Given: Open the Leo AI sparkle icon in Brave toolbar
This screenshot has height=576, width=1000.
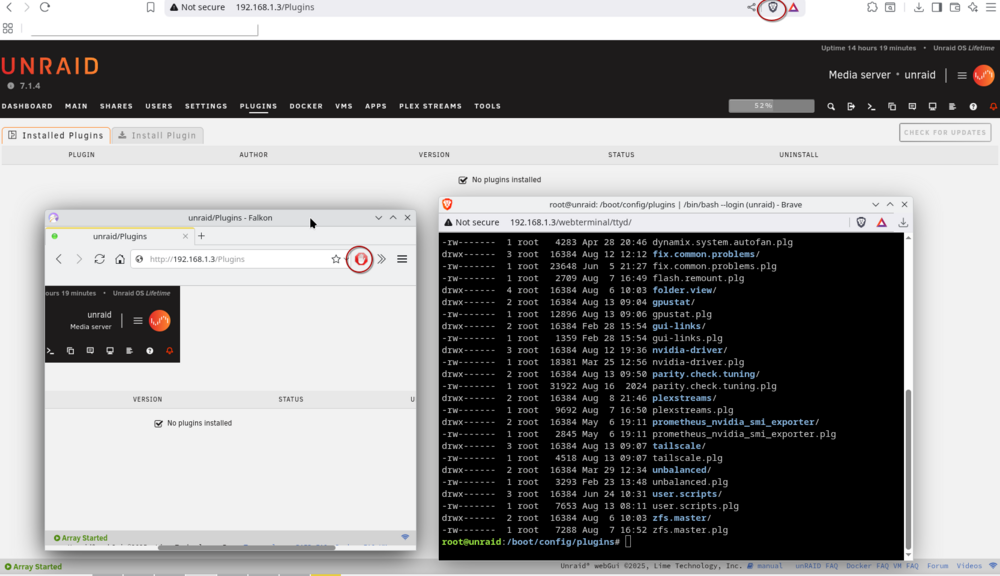Looking at the screenshot, I should pos(973,8).
